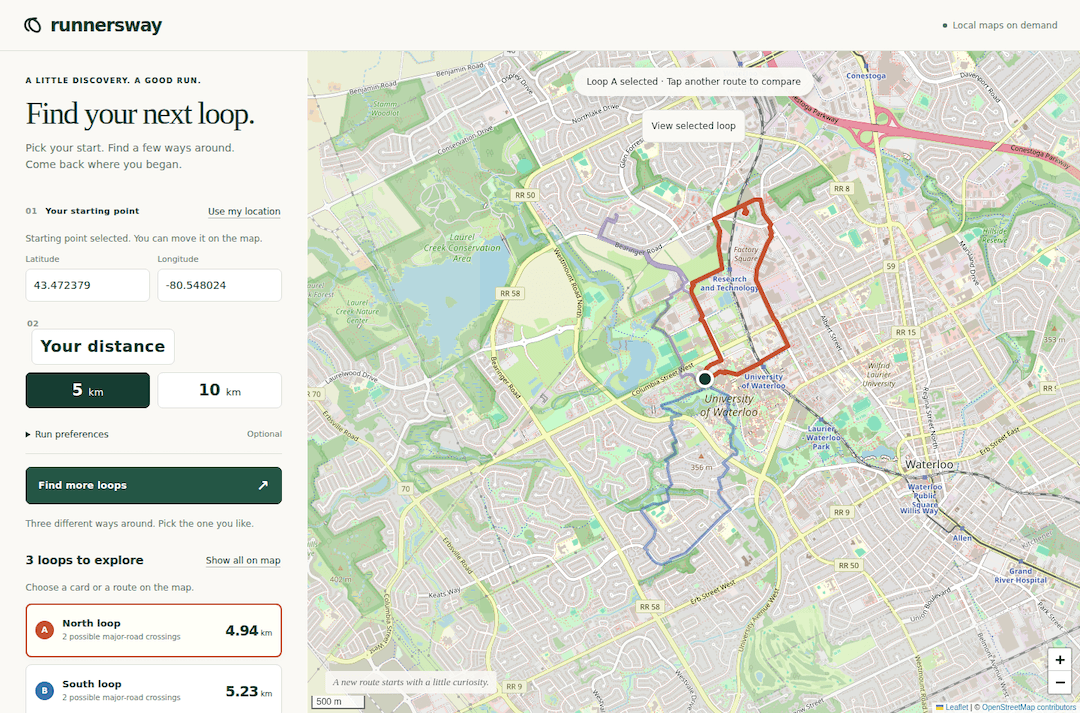
Task: Choose the North loop card
Action: pos(154,630)
